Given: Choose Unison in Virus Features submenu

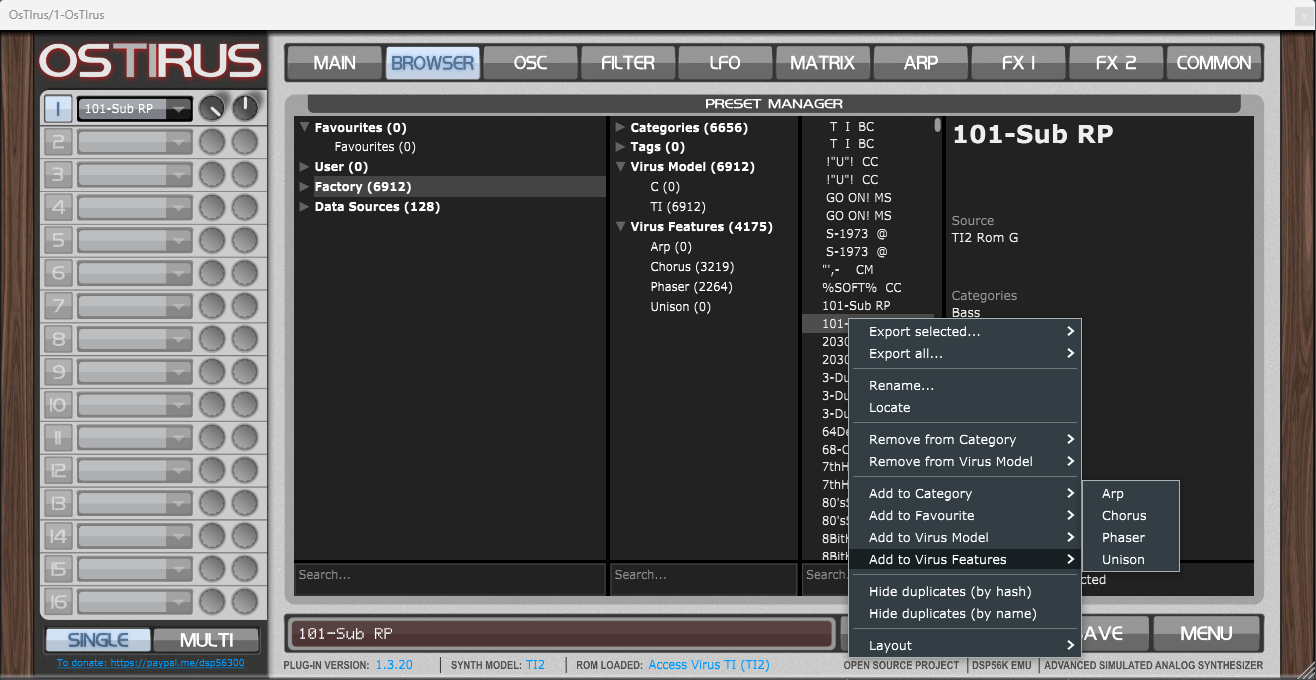Looking at the screenshot, I should (x=1131, y=559).
